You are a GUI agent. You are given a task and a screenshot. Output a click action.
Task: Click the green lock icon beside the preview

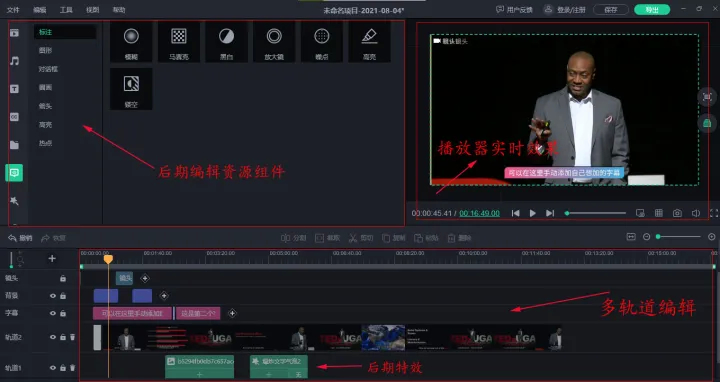point(707,123)
